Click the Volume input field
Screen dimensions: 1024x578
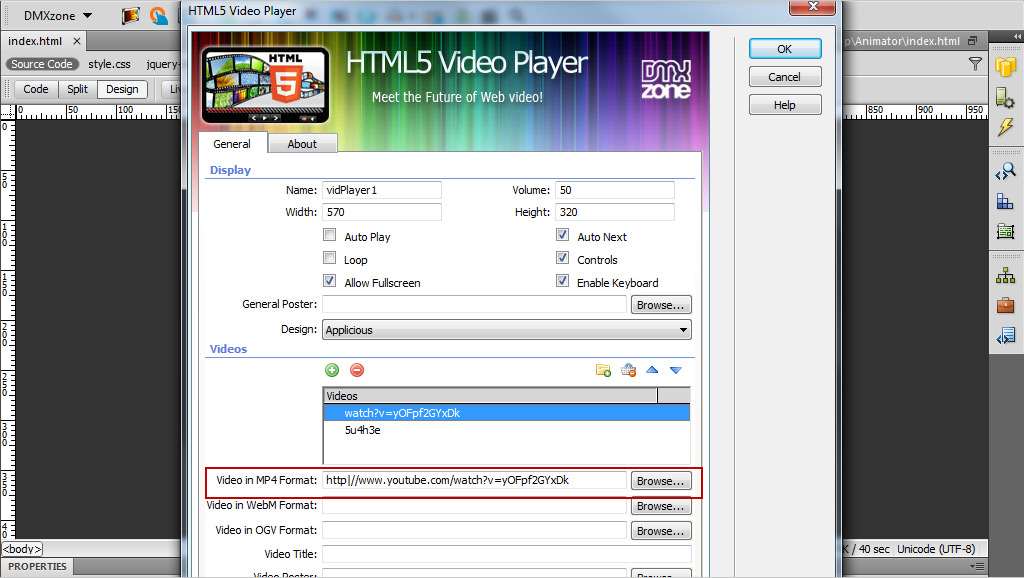(x=615, y=190)
